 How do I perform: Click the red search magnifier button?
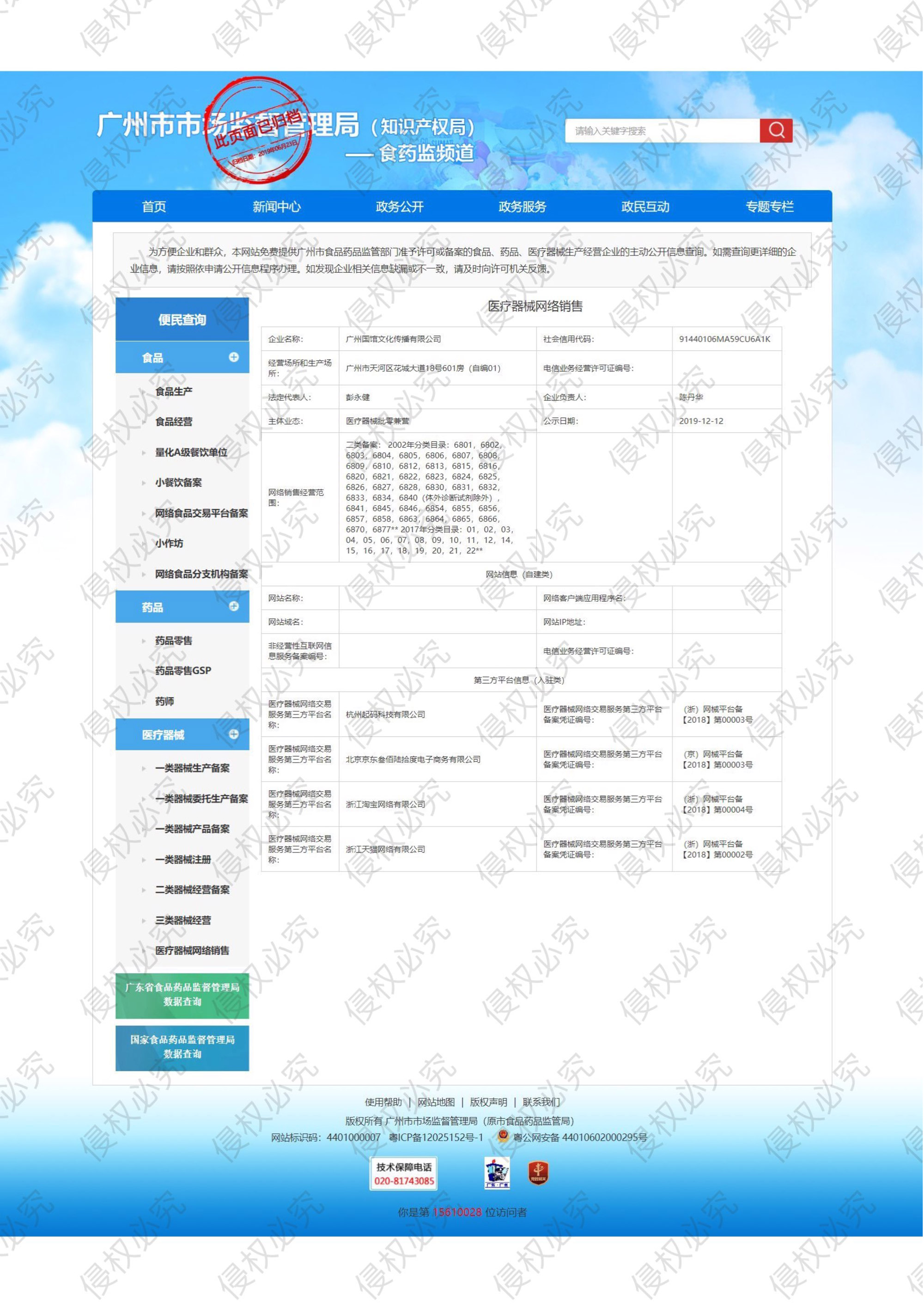[x=776, y=130]
